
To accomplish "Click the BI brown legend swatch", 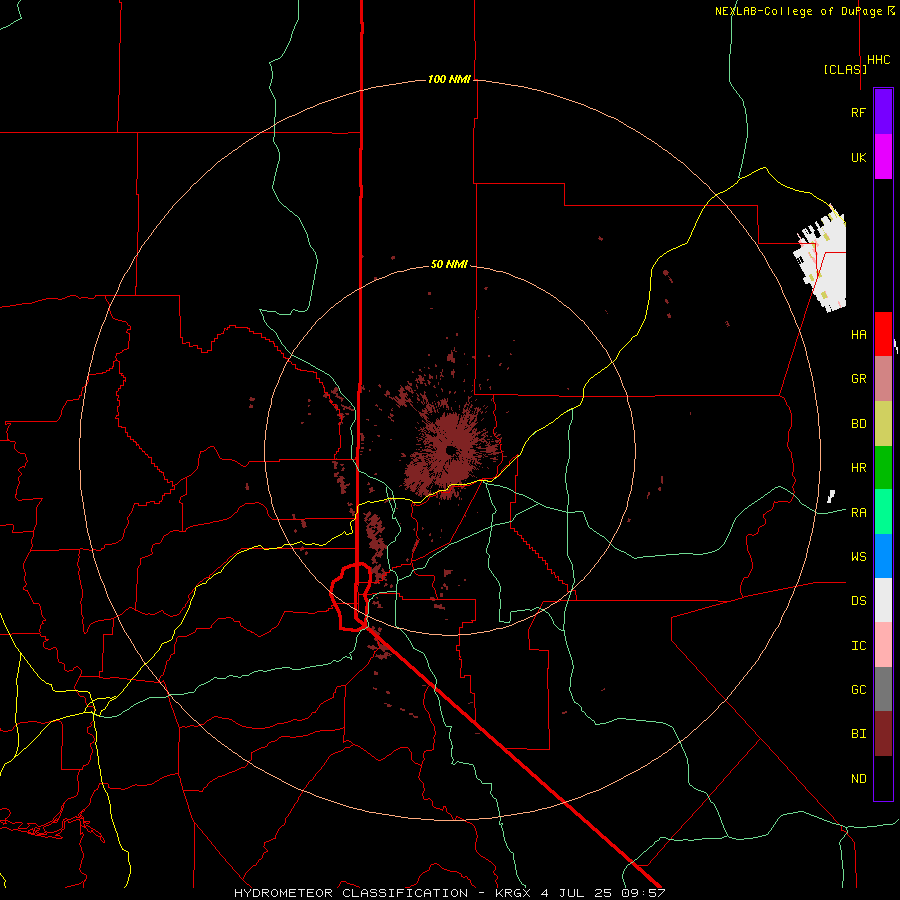I will coord(883,734).
